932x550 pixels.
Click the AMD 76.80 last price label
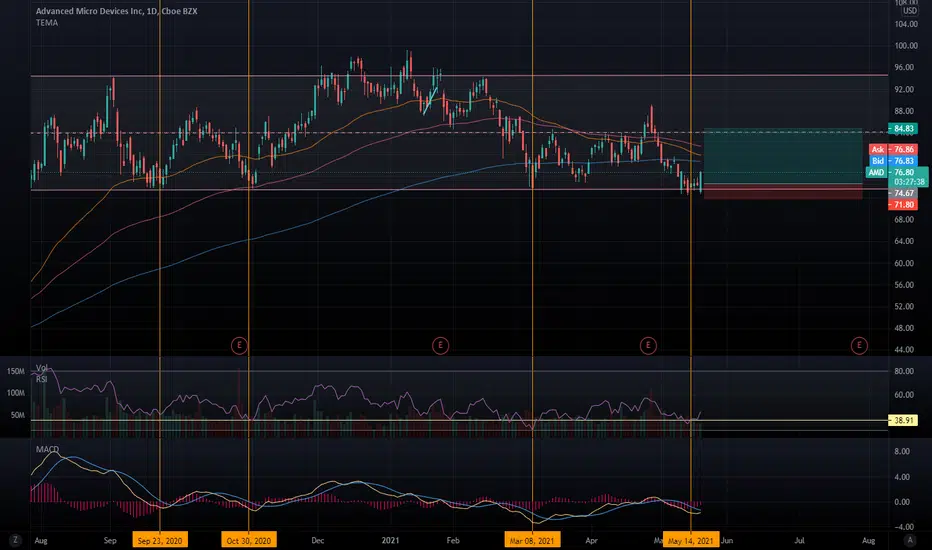892,172
